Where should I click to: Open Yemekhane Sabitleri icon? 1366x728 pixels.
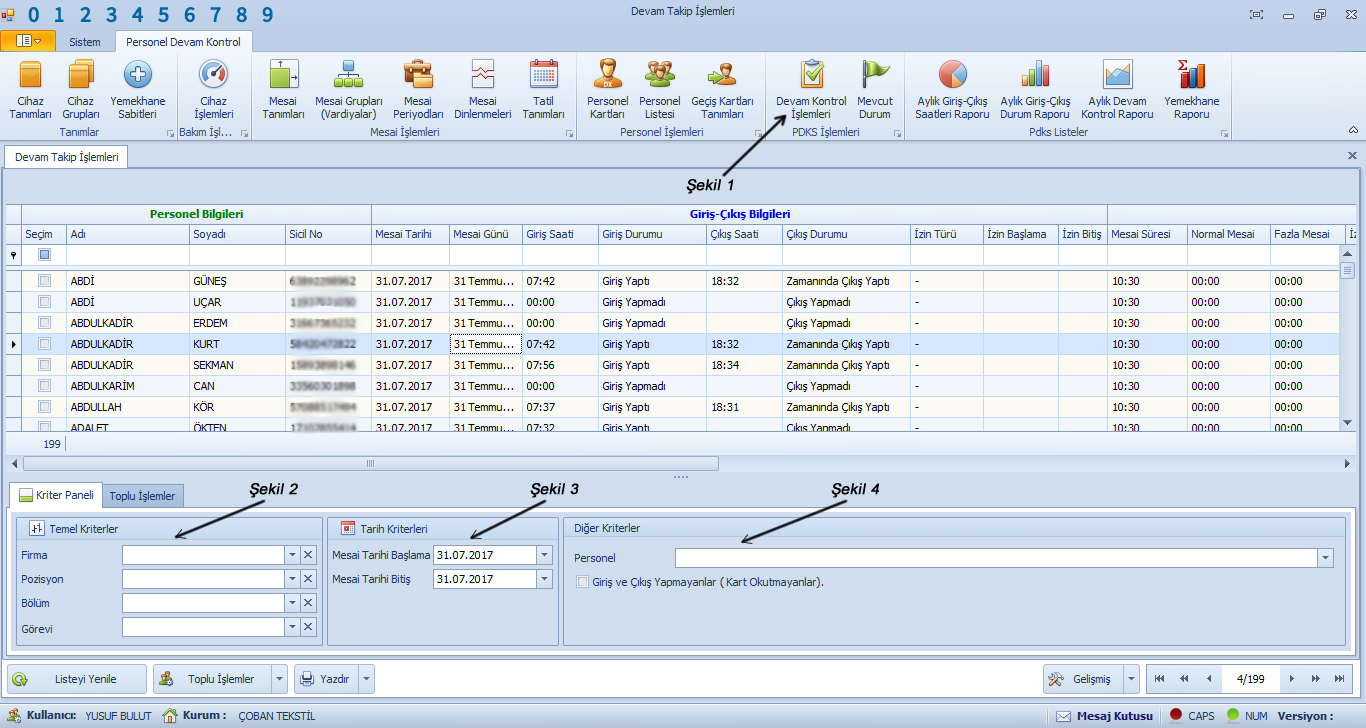tap(137, 89)
